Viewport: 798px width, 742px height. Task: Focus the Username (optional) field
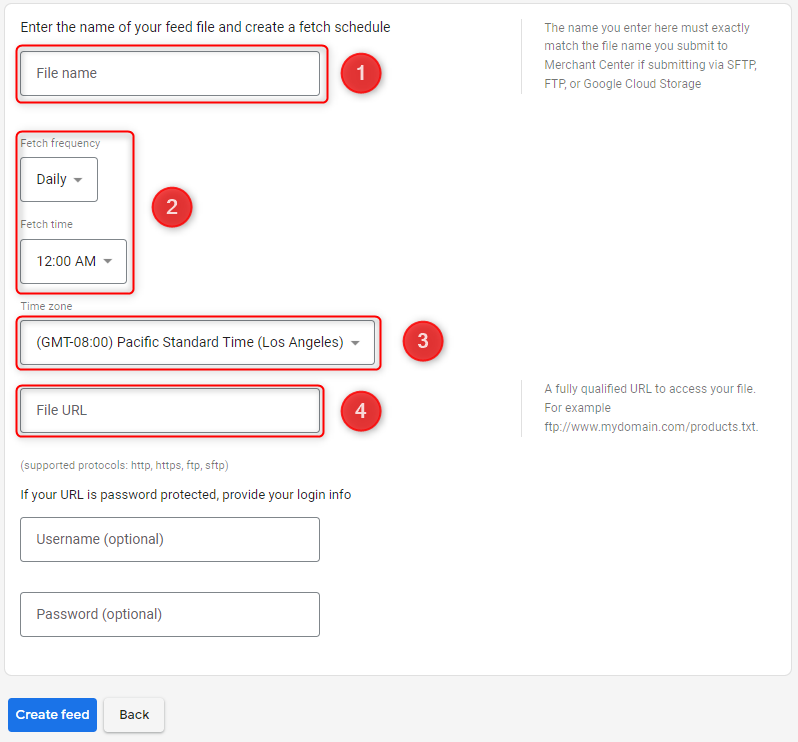coord(170,539)
